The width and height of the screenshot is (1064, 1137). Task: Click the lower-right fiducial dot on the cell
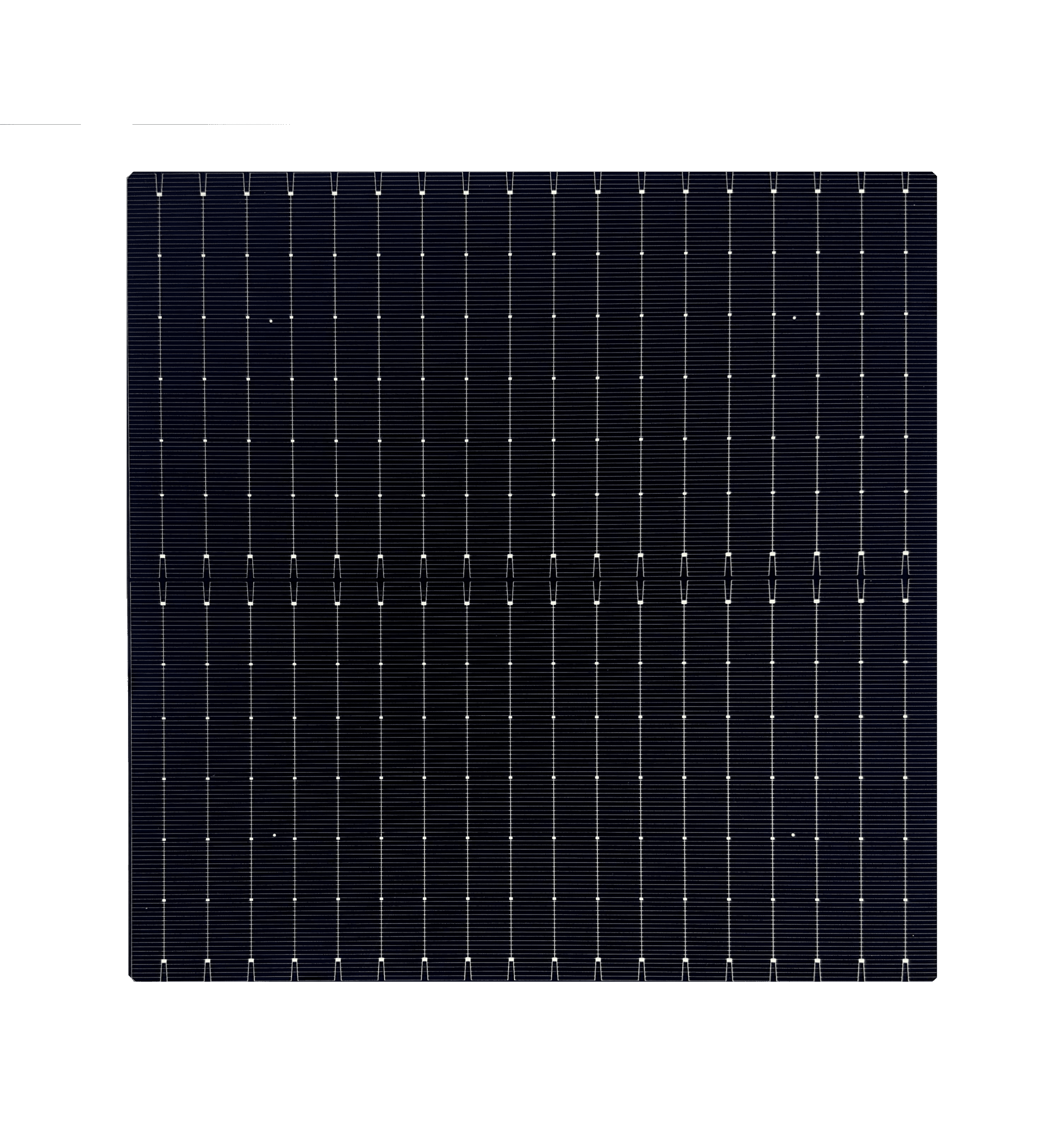point(793,835)
